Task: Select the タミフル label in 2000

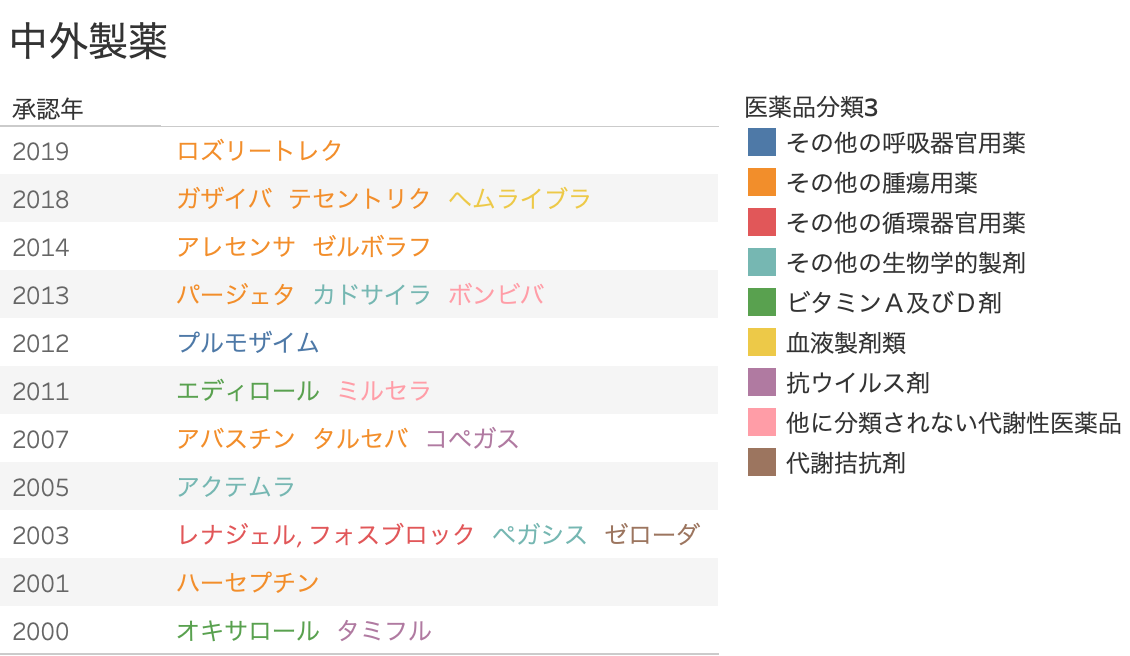Action: point(384,631)
